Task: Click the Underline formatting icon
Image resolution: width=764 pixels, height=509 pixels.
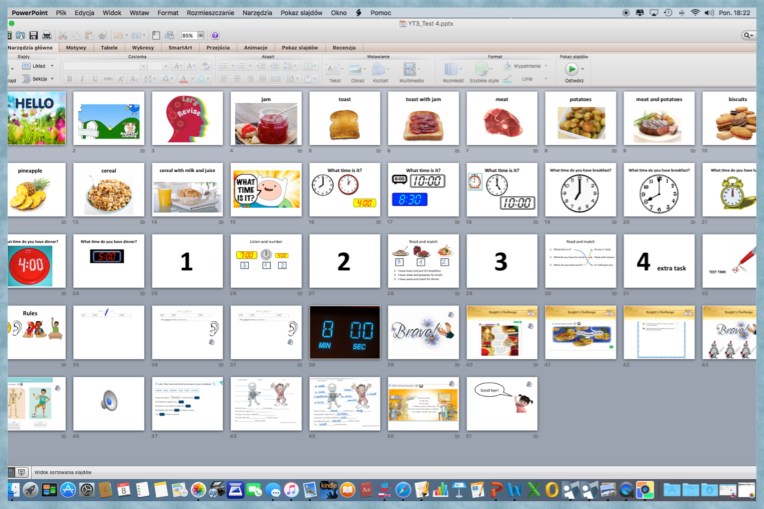Action: point(95,79)
